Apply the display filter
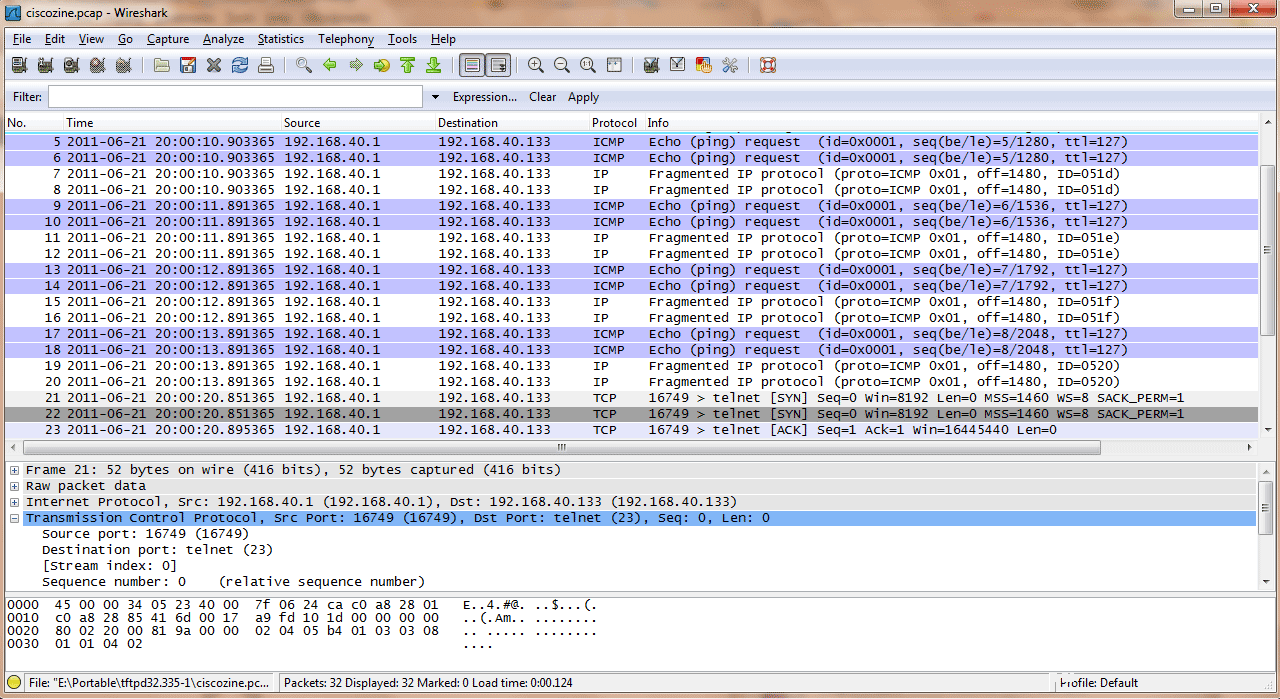The image size is (1280, 699). click(583, 97)
